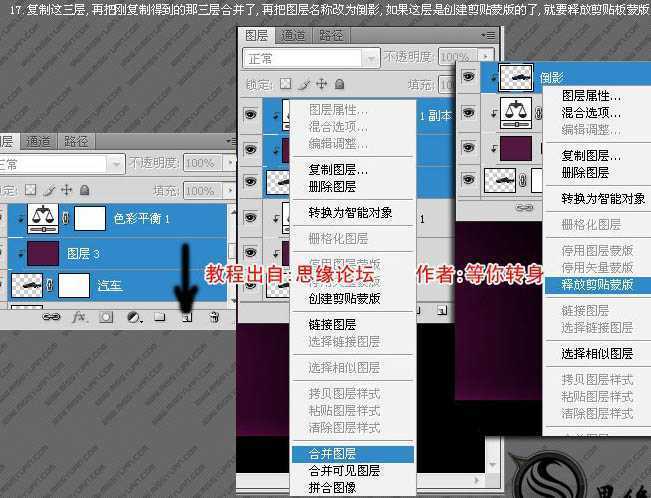This screenshot has height=498, width=651.
Task: Click 图层 3 layer name
Action: (x=83, y=253)
